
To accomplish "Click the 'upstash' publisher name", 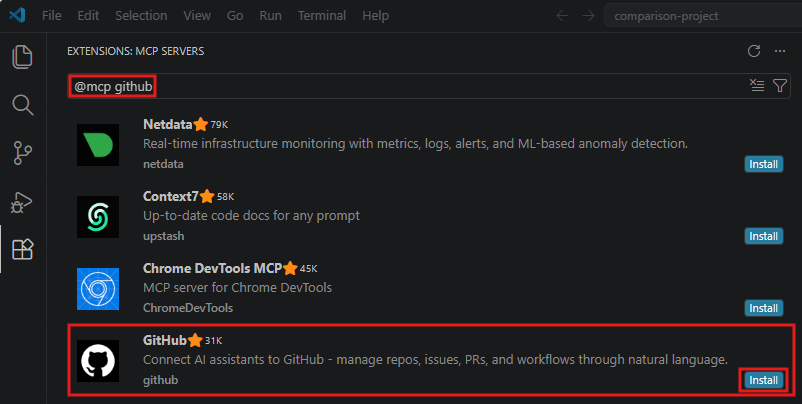I will pyautogui.click(x=164, y=236).
